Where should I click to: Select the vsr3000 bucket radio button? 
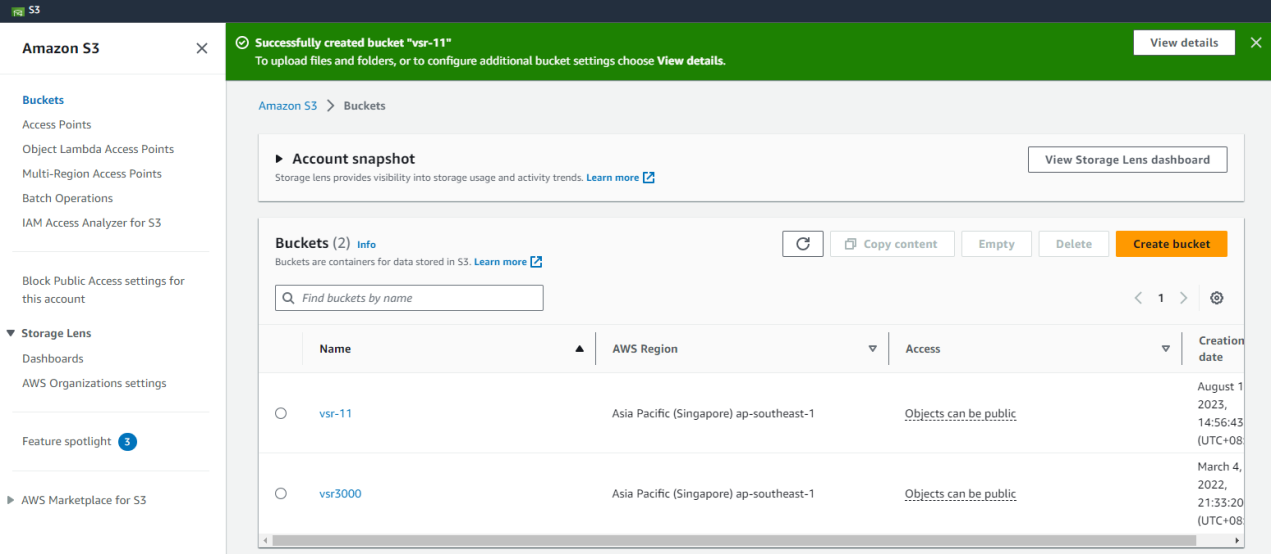[280, 493]
